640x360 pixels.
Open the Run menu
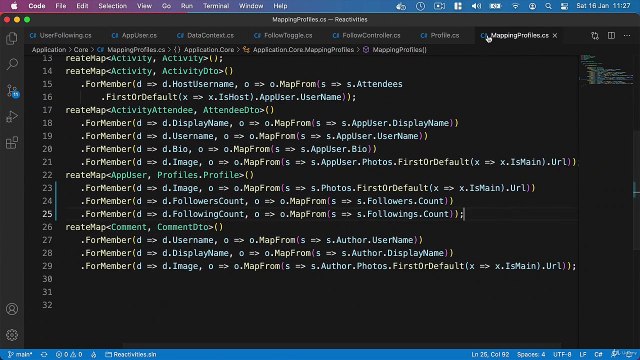[187, 6]
